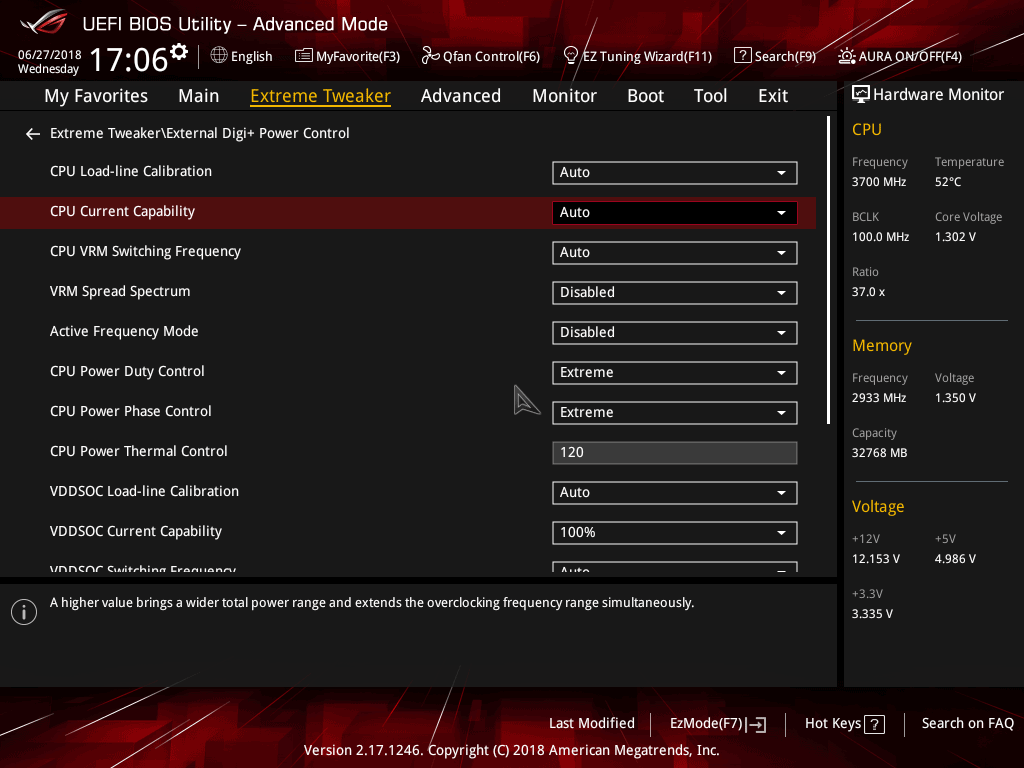Image resolution: width=1024 pixels, height=768 pixels.
Task: Click the Hot Keys question mark icon
Action: pyautogui.click(x=874, y=724)
